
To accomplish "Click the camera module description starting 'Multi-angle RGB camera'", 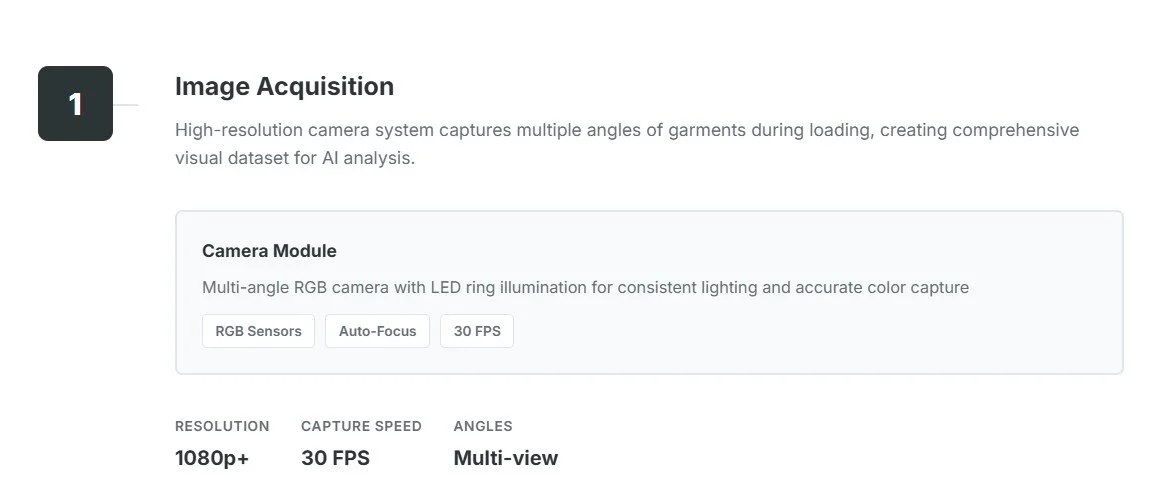I will point(585,288).
